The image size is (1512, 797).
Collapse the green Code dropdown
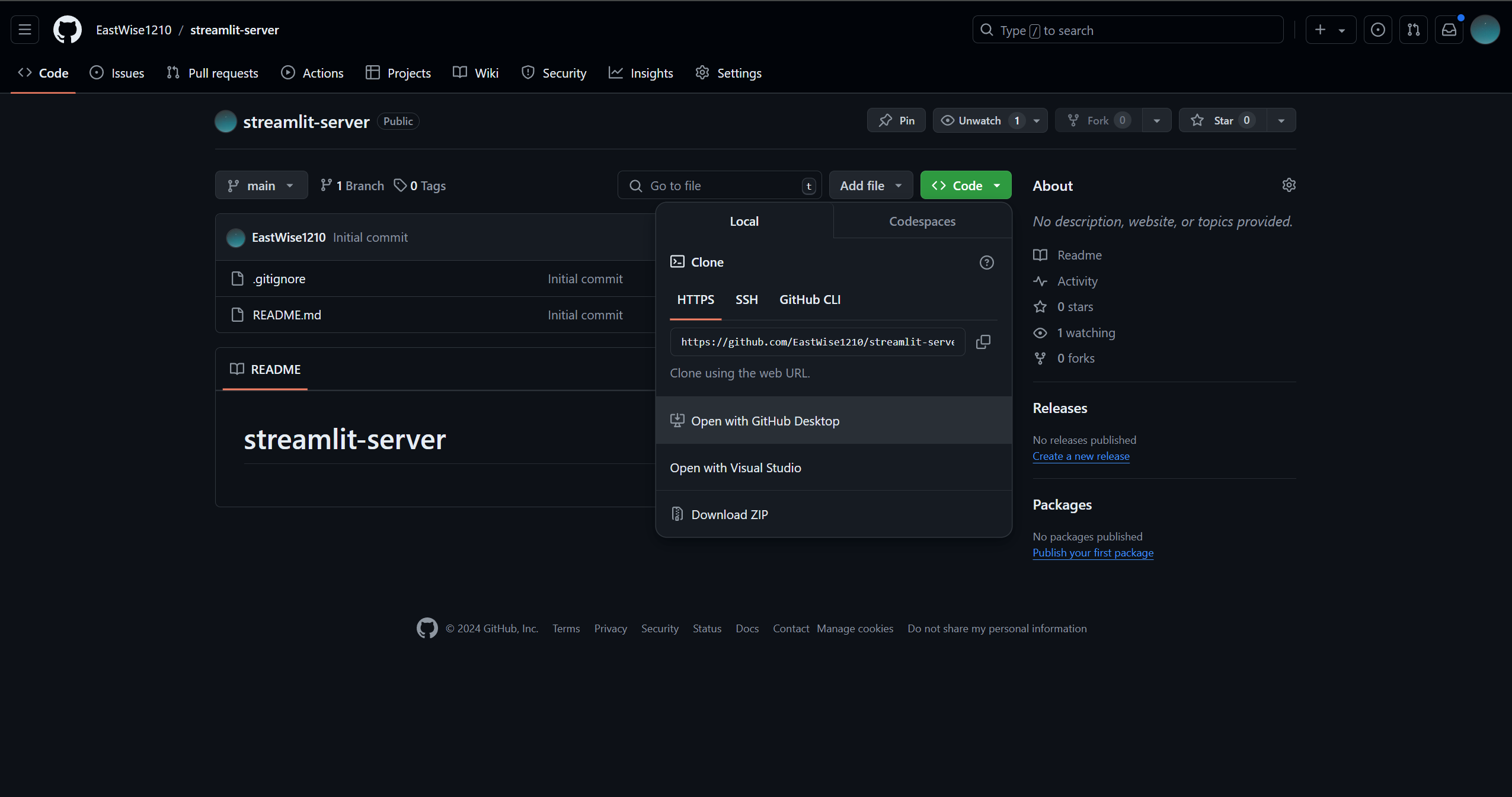click(966, 185)
